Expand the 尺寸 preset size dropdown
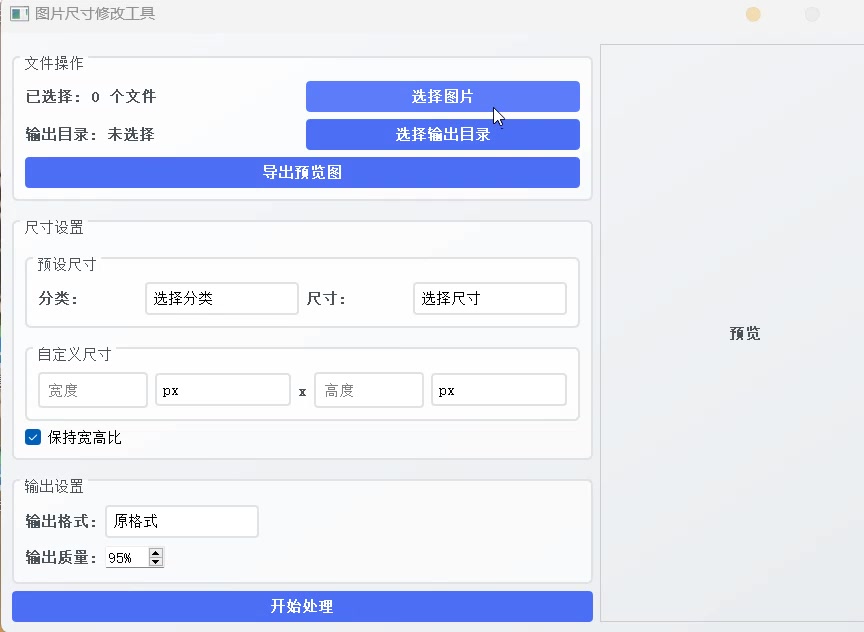This screenshot has width=864, height=632. [x=489, y=298]
